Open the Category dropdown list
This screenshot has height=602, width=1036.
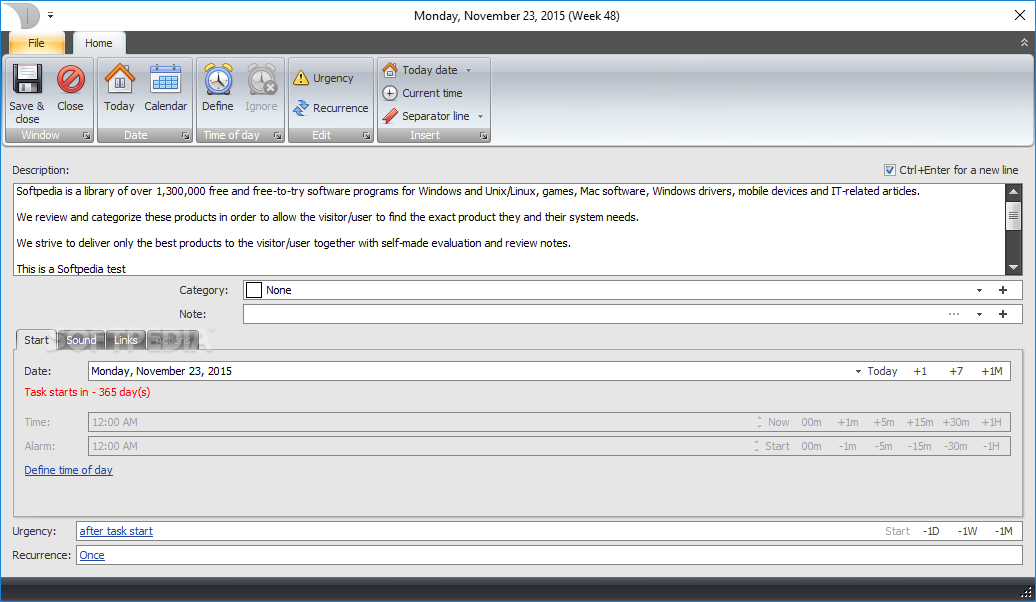tap(979, 290)
